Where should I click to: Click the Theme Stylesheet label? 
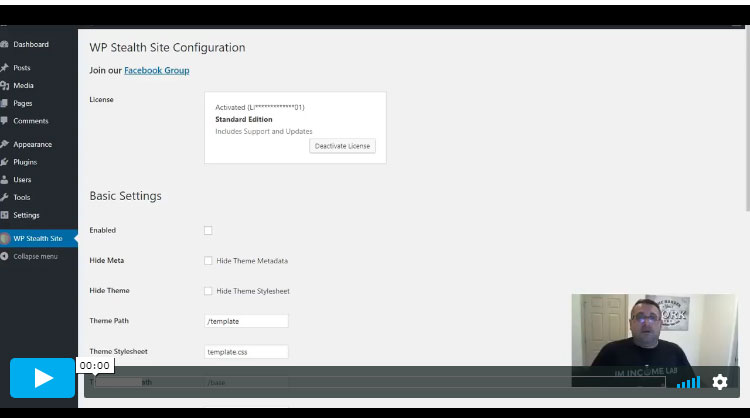point(119,351)
